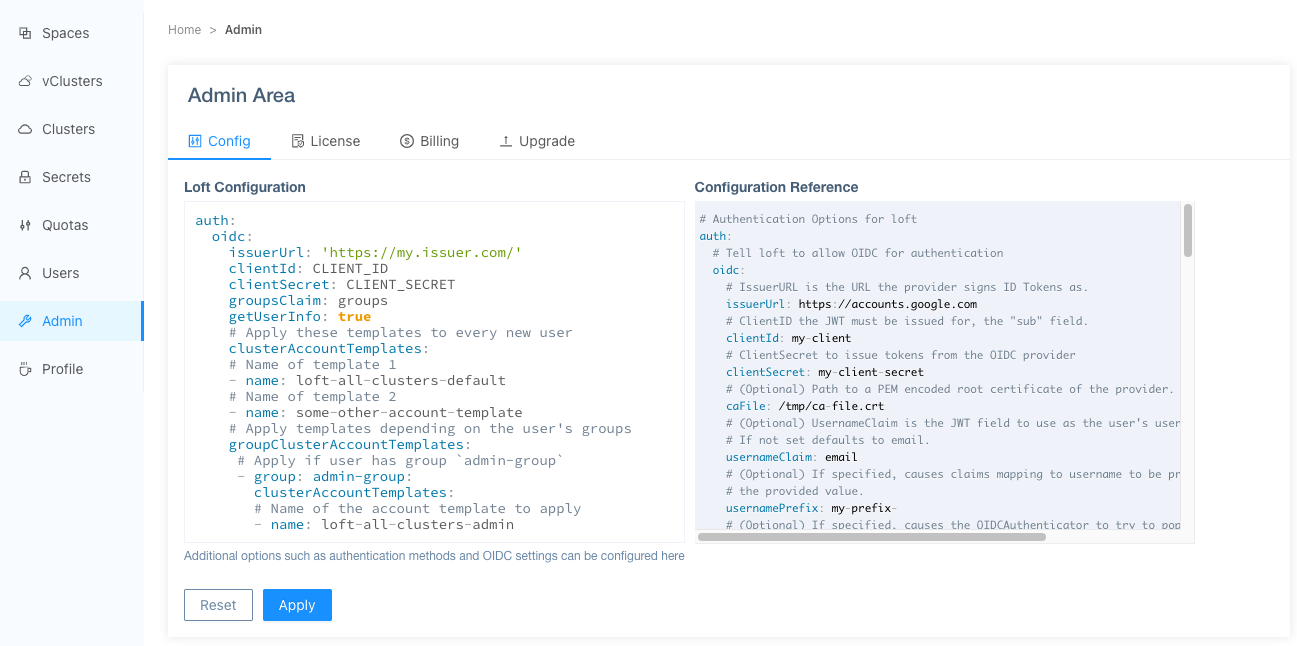
Task: Click the Home breadcrumb link
Action: (185, 30)
